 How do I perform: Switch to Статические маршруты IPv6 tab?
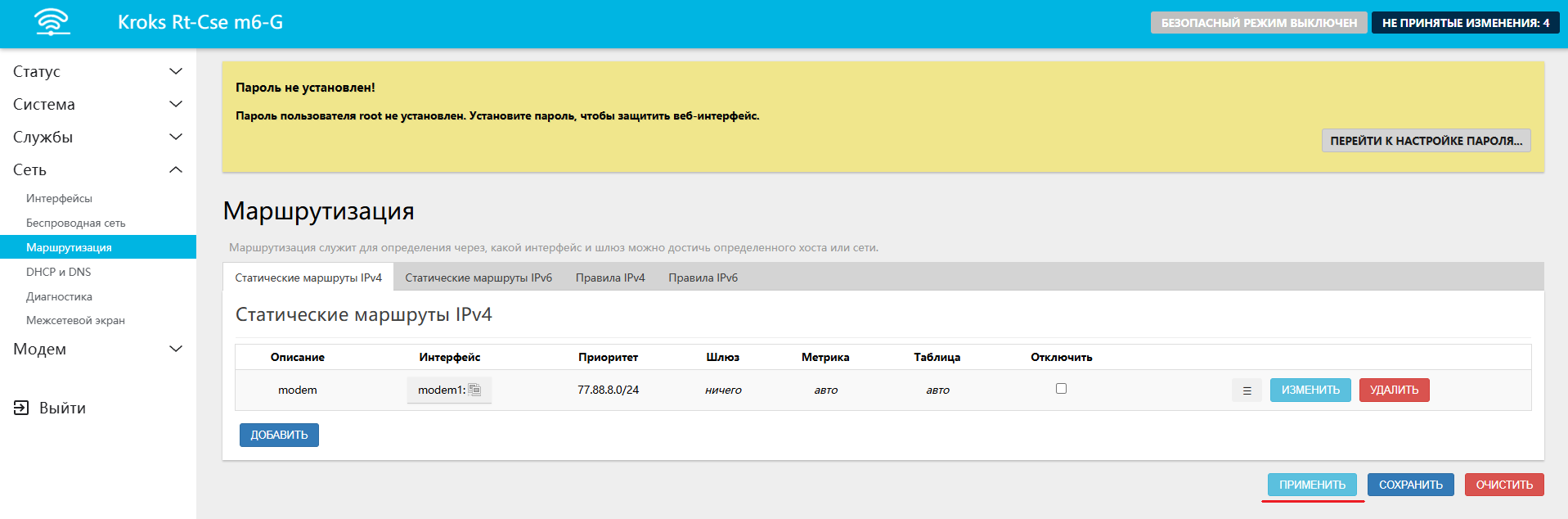pos(478,278)
